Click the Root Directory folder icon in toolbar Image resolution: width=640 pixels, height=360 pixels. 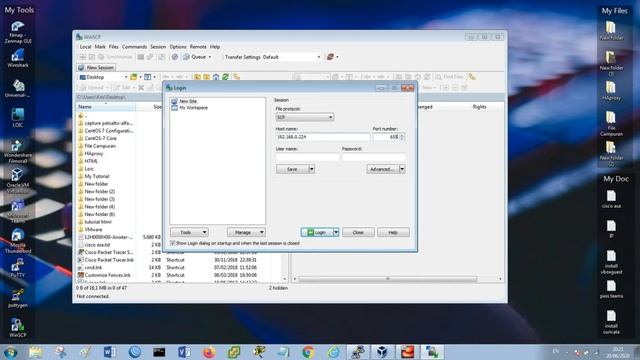point(207,77)
